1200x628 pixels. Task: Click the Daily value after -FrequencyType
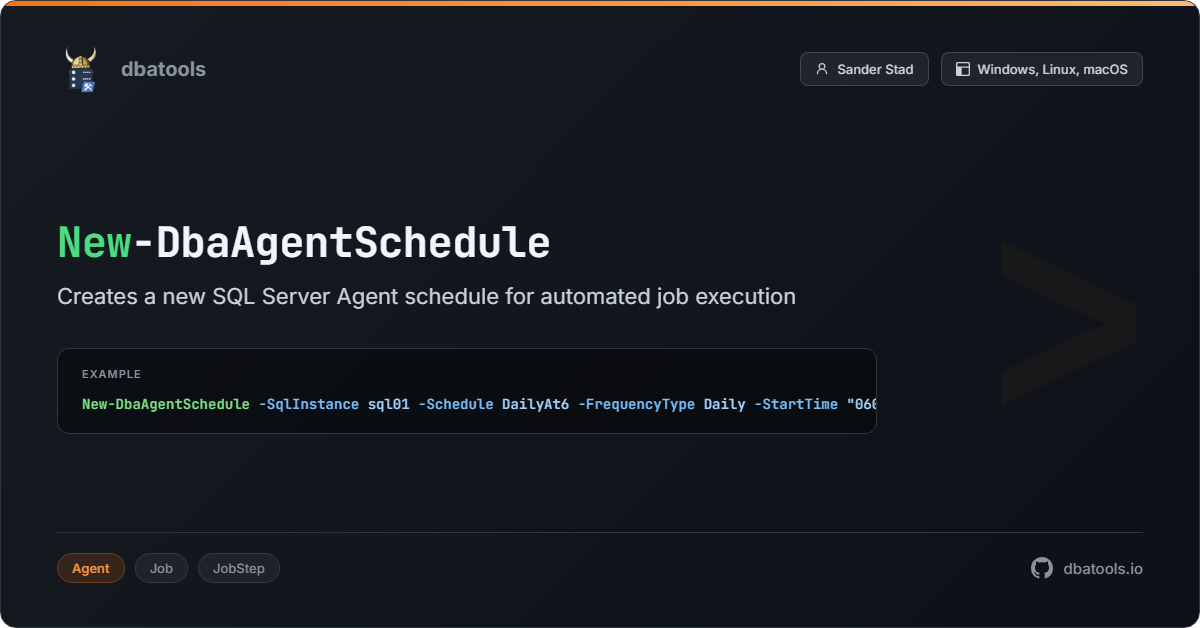click(725, 404)
